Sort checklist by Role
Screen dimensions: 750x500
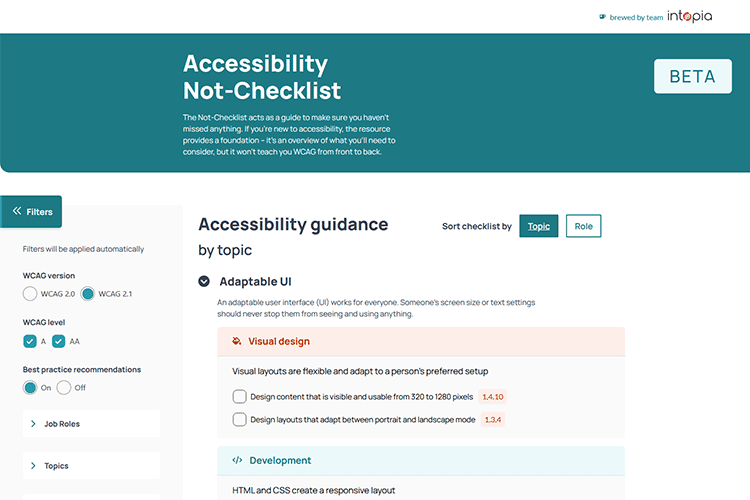(x=583, y=226)
